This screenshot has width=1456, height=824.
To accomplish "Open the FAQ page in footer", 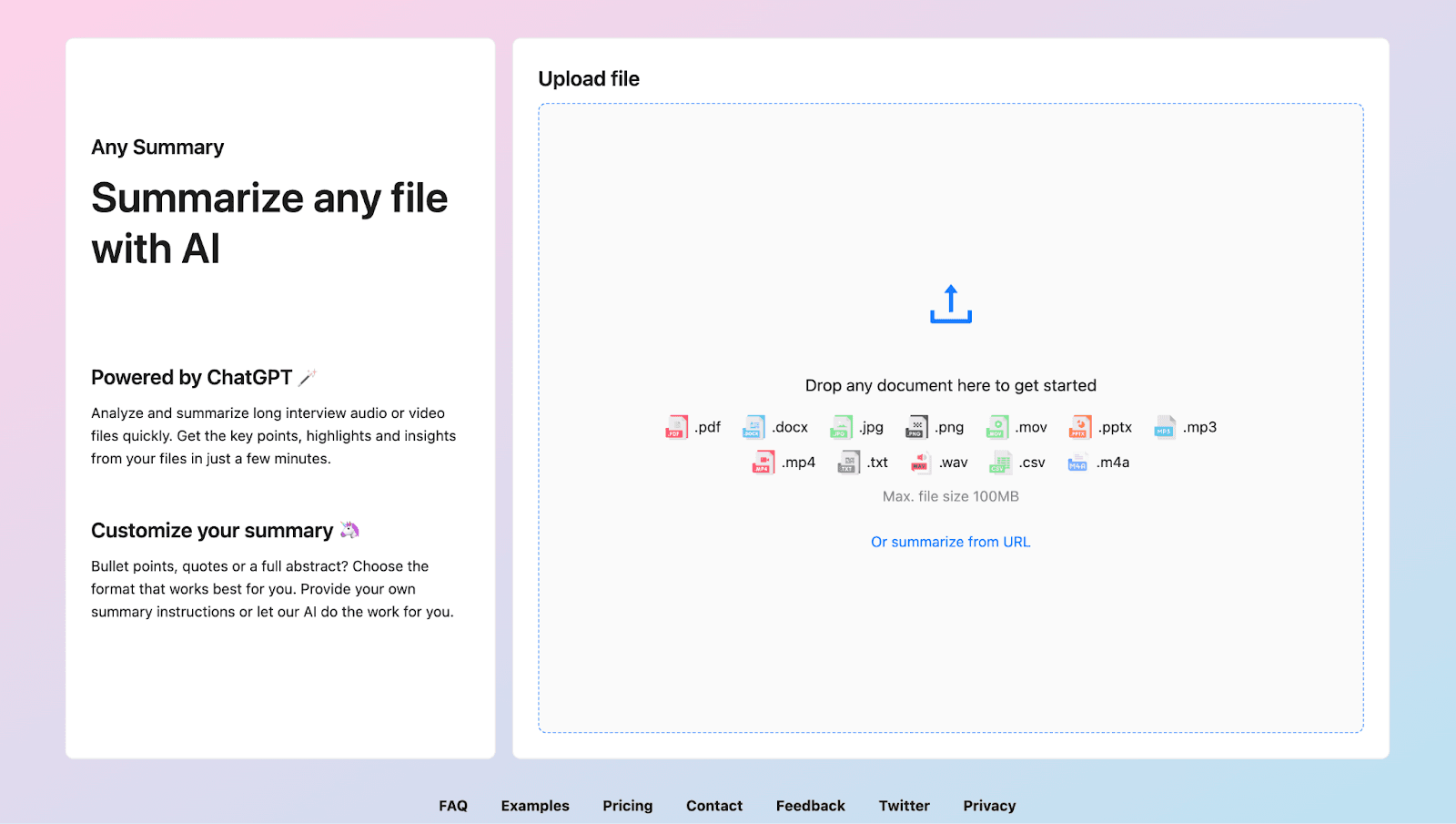I will click(453, 806).
